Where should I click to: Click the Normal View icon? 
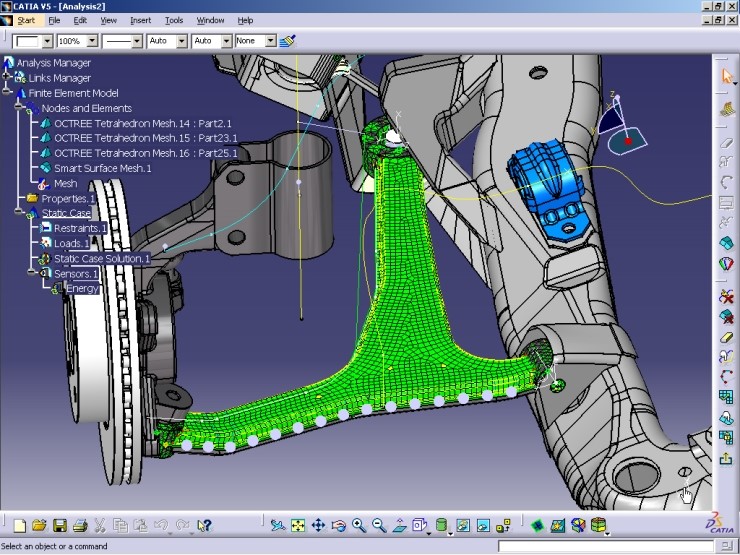click(x=400, y=525)
